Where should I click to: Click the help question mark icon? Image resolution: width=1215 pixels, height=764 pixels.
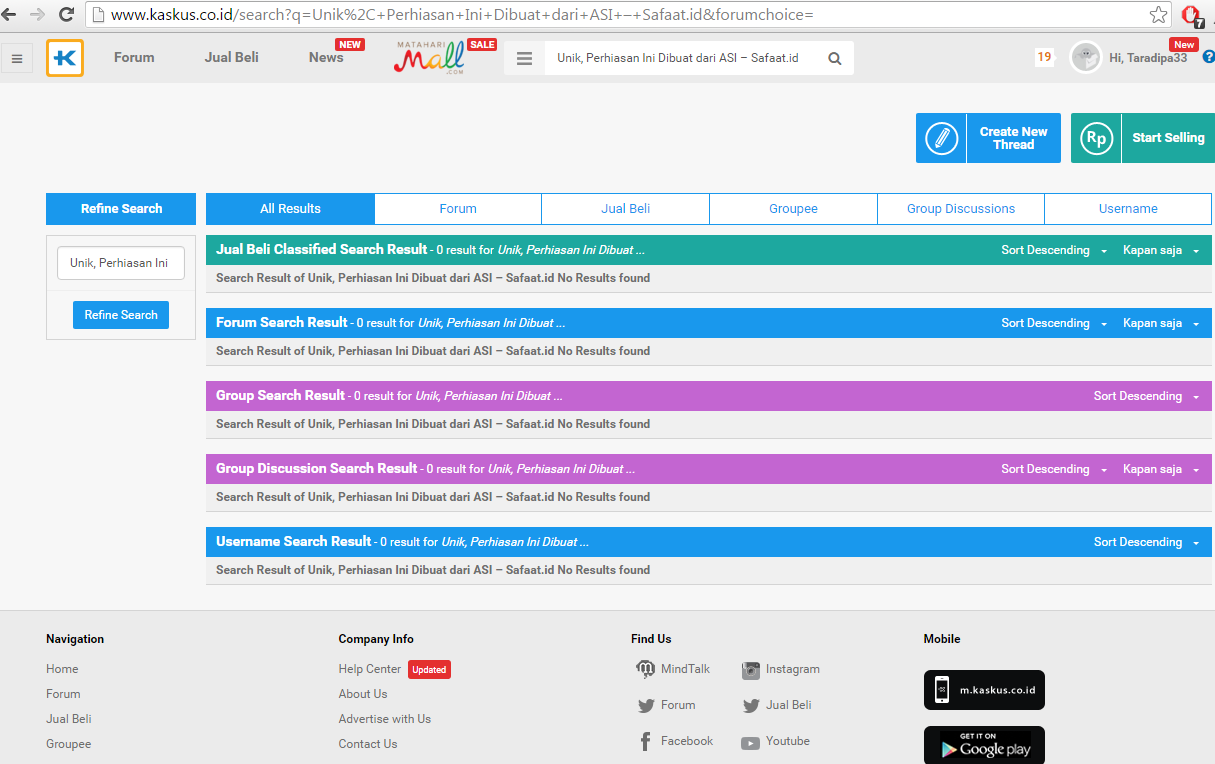coord(1208,58)
